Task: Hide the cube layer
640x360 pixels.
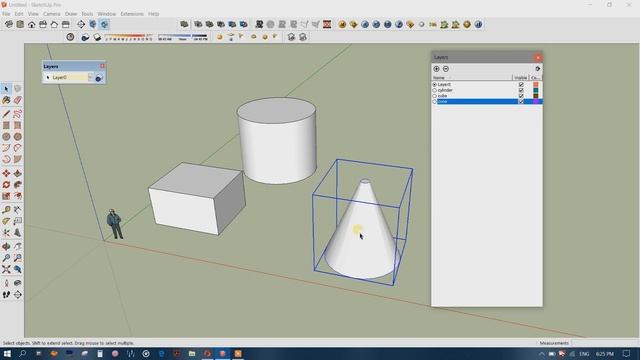Action: click(x=521, y=96)
